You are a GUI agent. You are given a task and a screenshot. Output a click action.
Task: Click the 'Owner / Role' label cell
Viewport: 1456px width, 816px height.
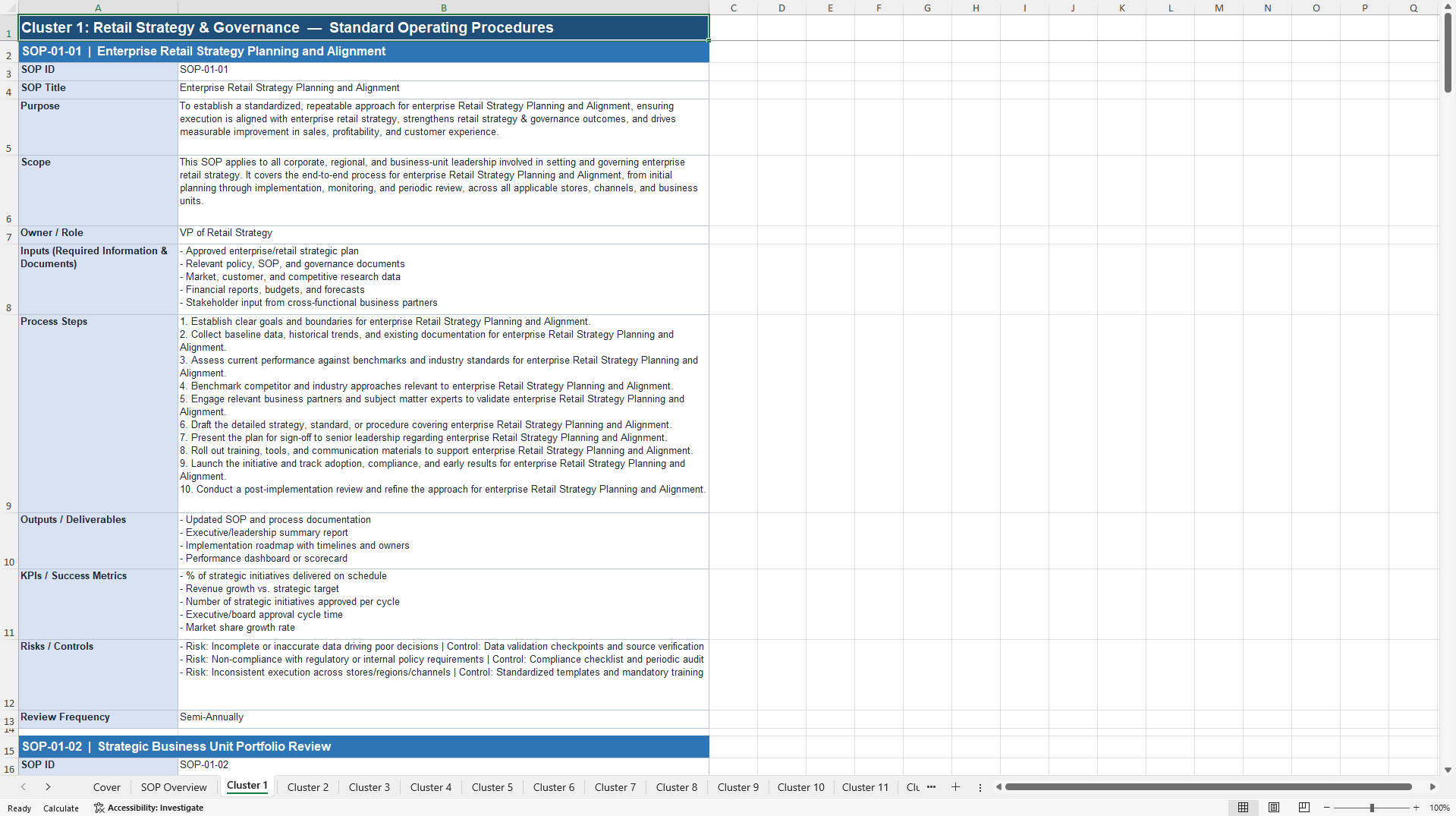pyautogui.click(x=98, y=235)
